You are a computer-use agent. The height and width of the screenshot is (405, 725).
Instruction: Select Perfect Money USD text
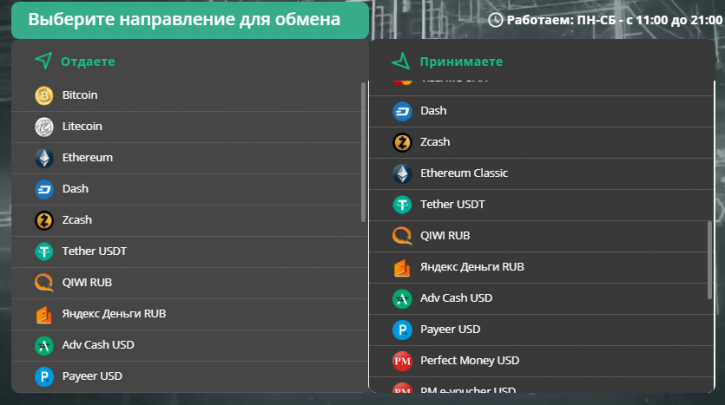[469, 361]
